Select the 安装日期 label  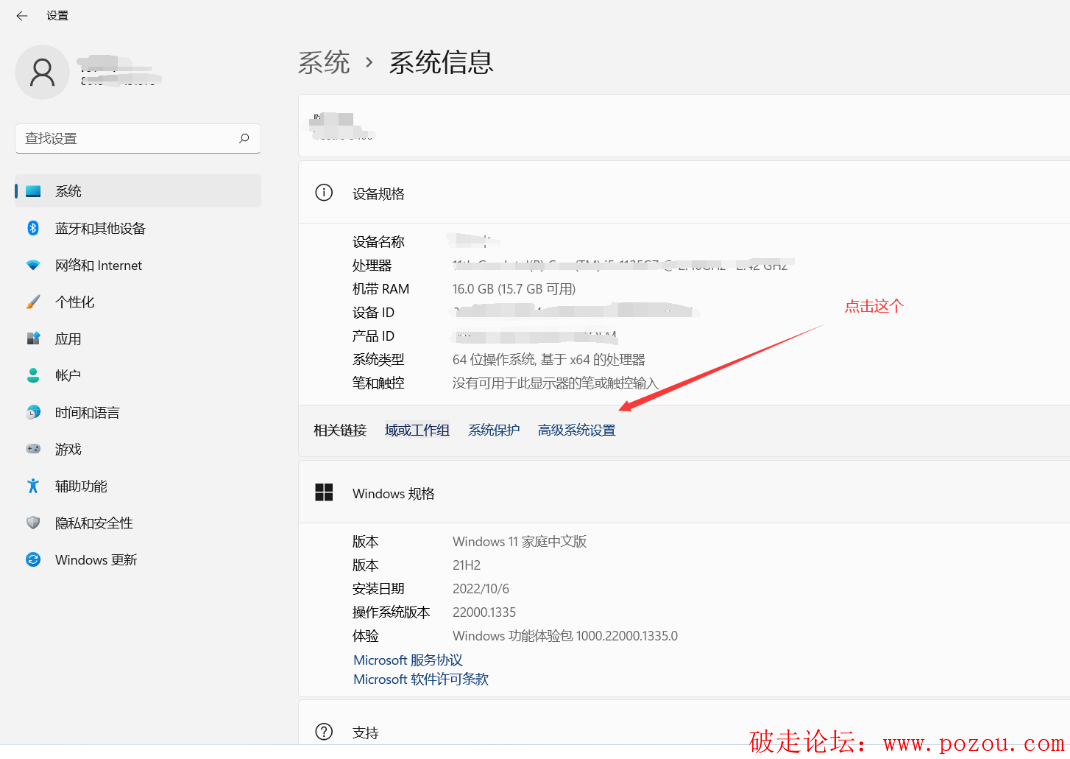[379, 588]
